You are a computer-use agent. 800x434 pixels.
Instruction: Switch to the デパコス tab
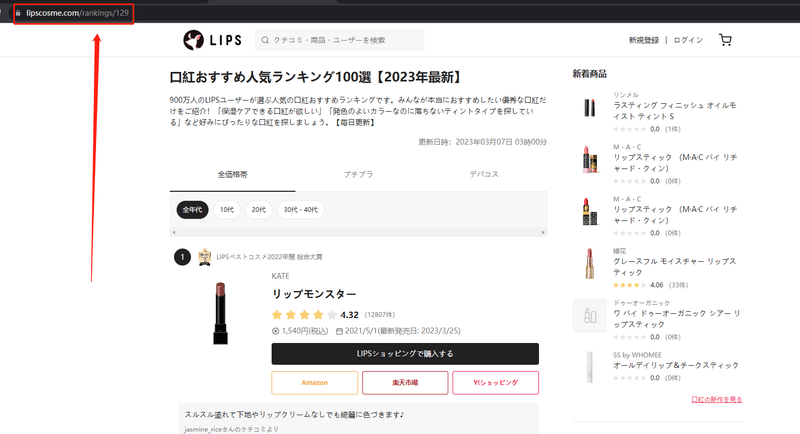(484, 174)
